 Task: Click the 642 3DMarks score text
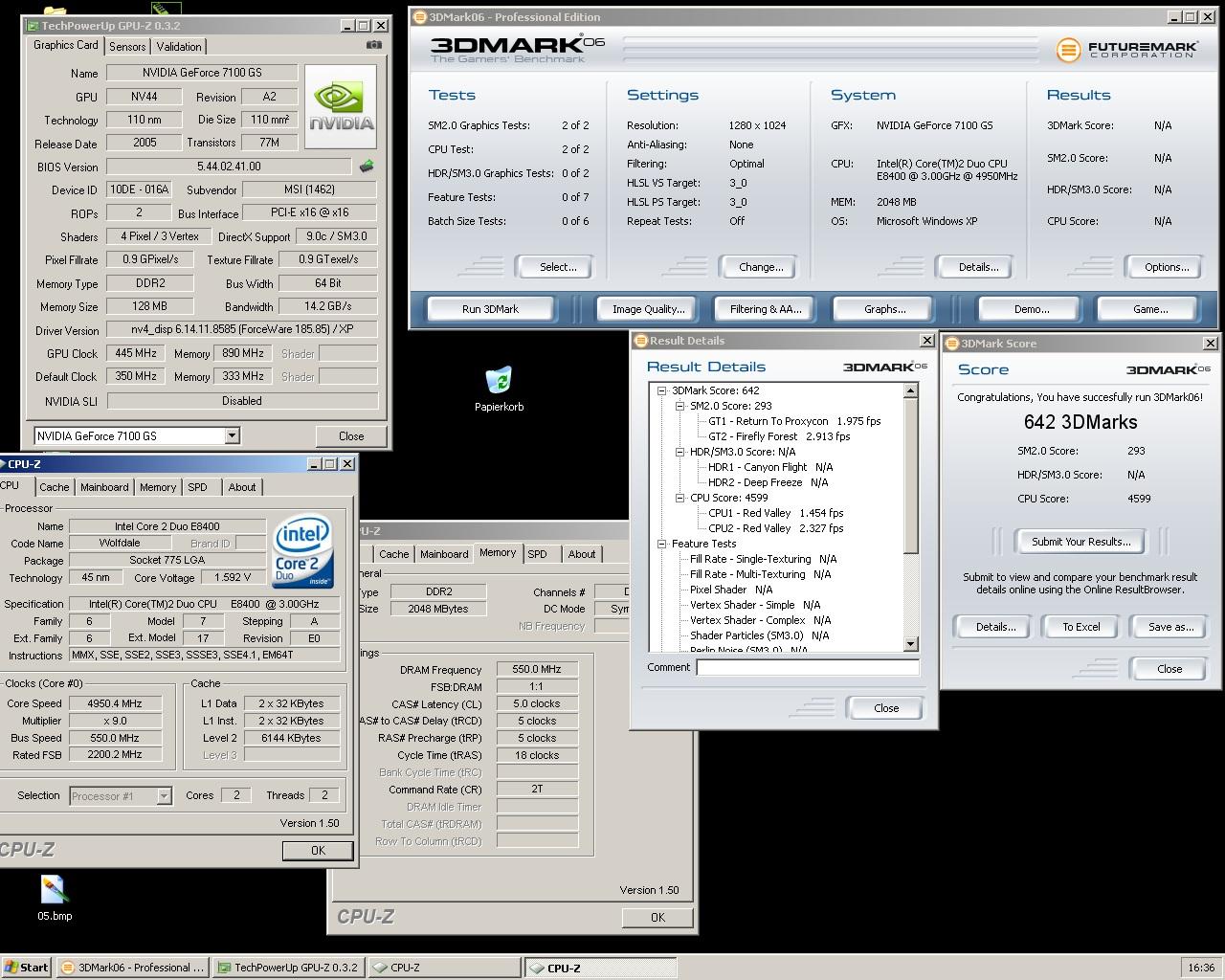coord(1080,422)
